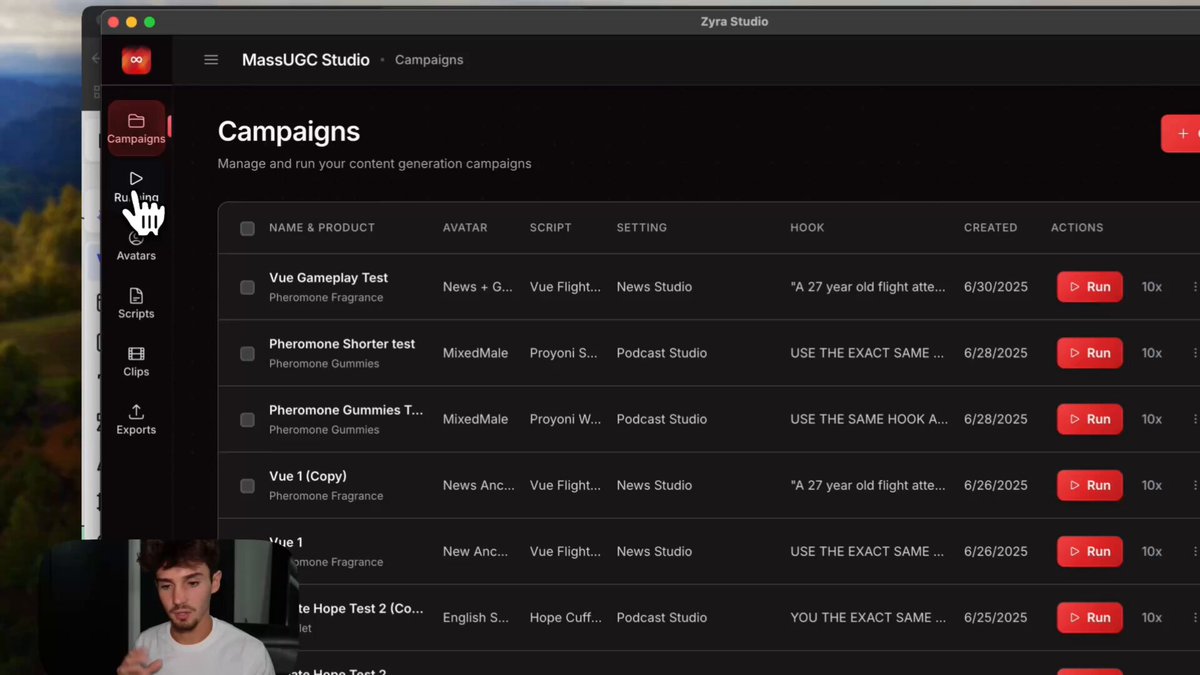
Task: Tick checkbox for Vue Gameplay Test
Action: coord(247,287)
